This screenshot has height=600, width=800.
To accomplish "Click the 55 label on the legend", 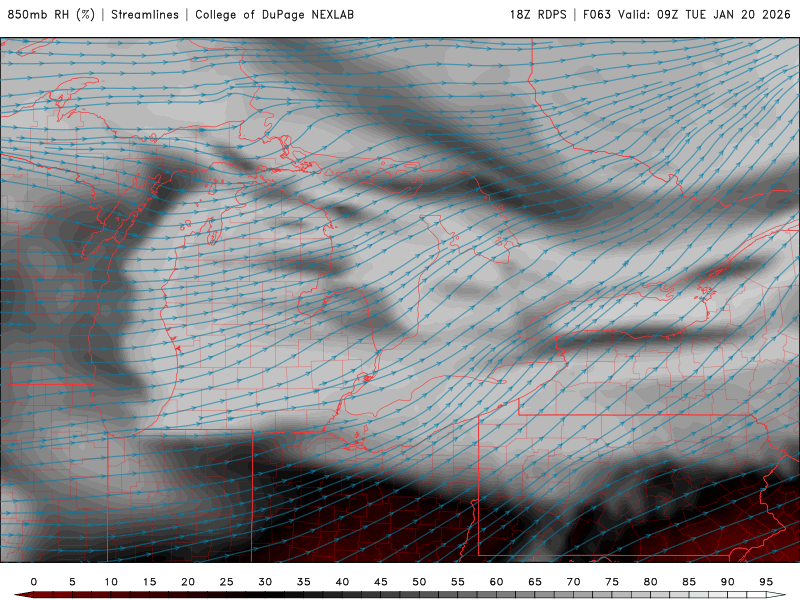I will click(x=458, y=582).
